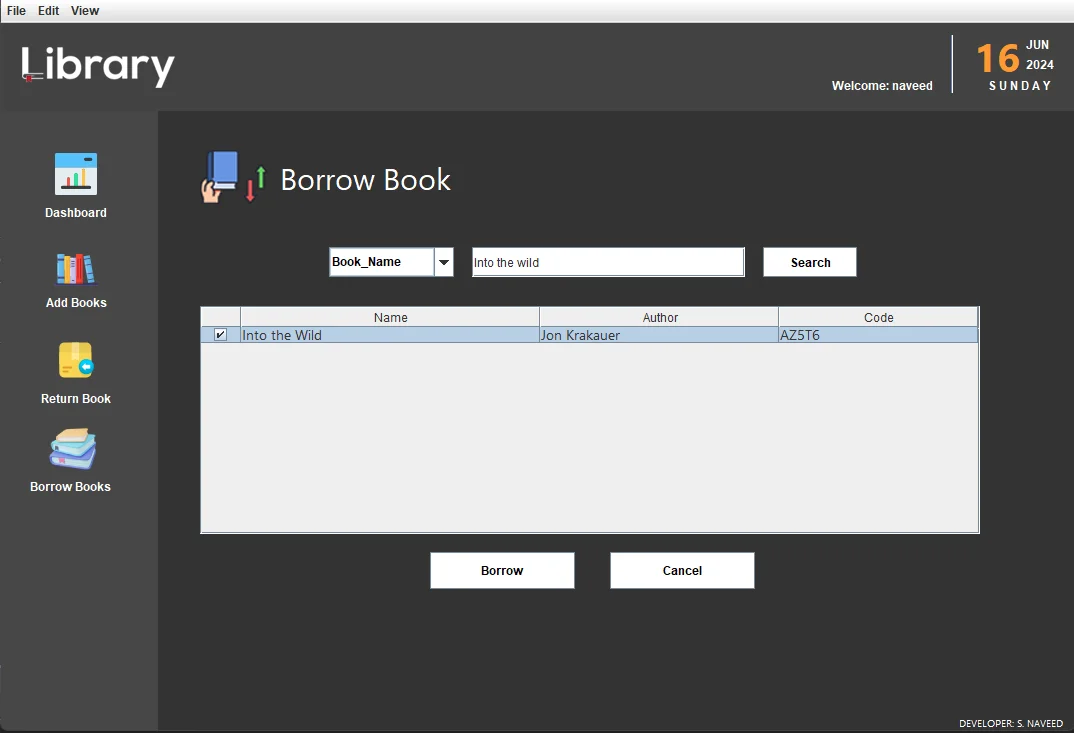Open the File menu
The height and width of the screenshot is (733, 1074).
tap(16, 11)
